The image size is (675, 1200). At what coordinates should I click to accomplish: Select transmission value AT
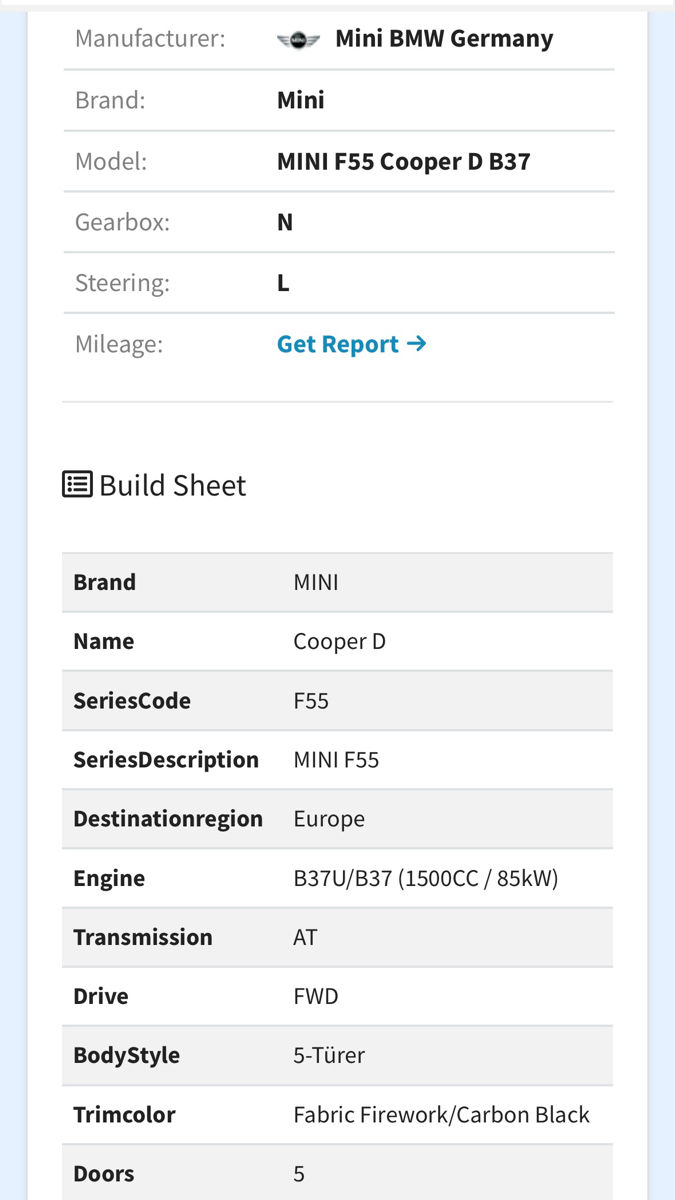[x=305, y=937]
